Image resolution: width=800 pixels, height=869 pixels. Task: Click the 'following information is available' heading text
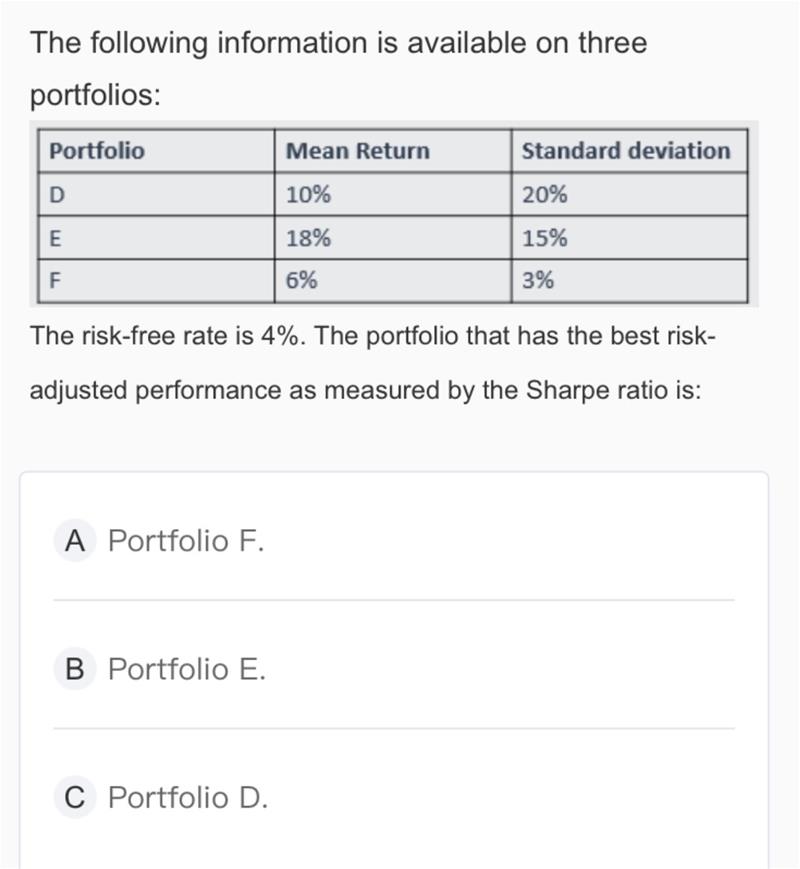coord(338,43)
